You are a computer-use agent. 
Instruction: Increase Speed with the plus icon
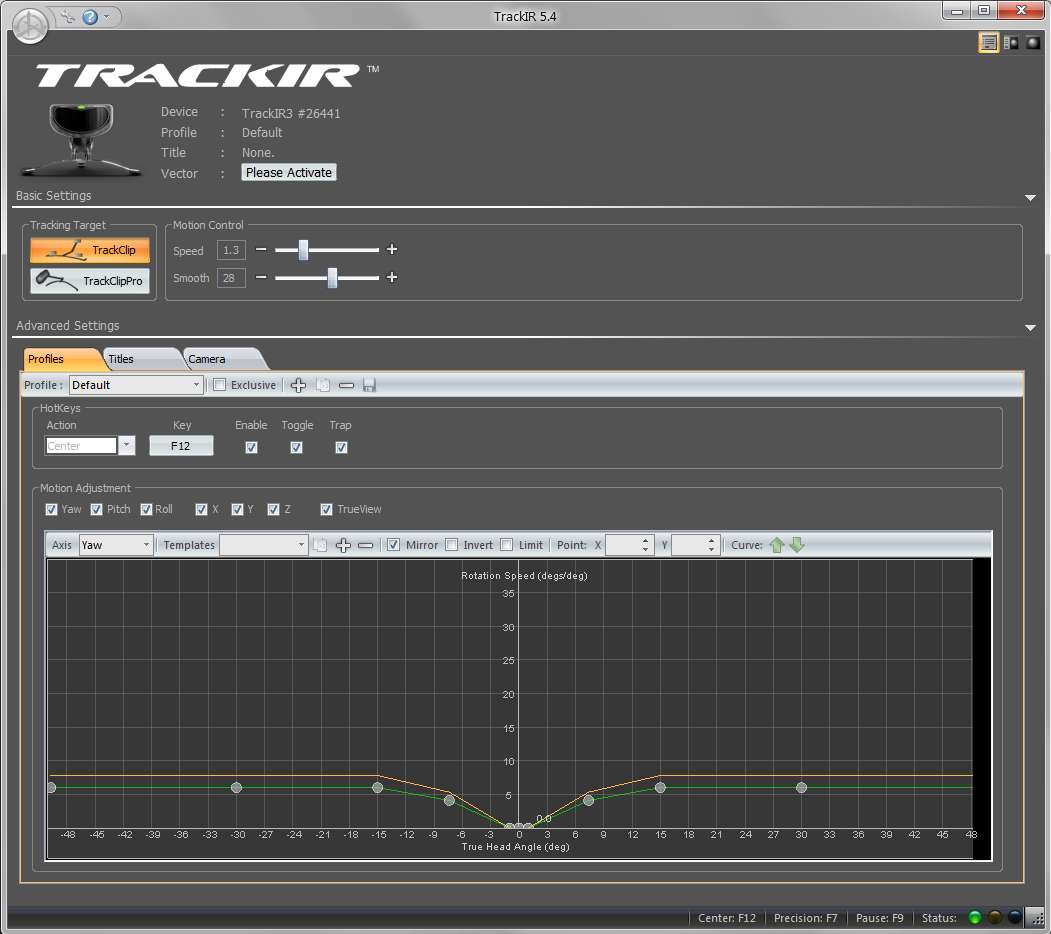click(392, 249)
